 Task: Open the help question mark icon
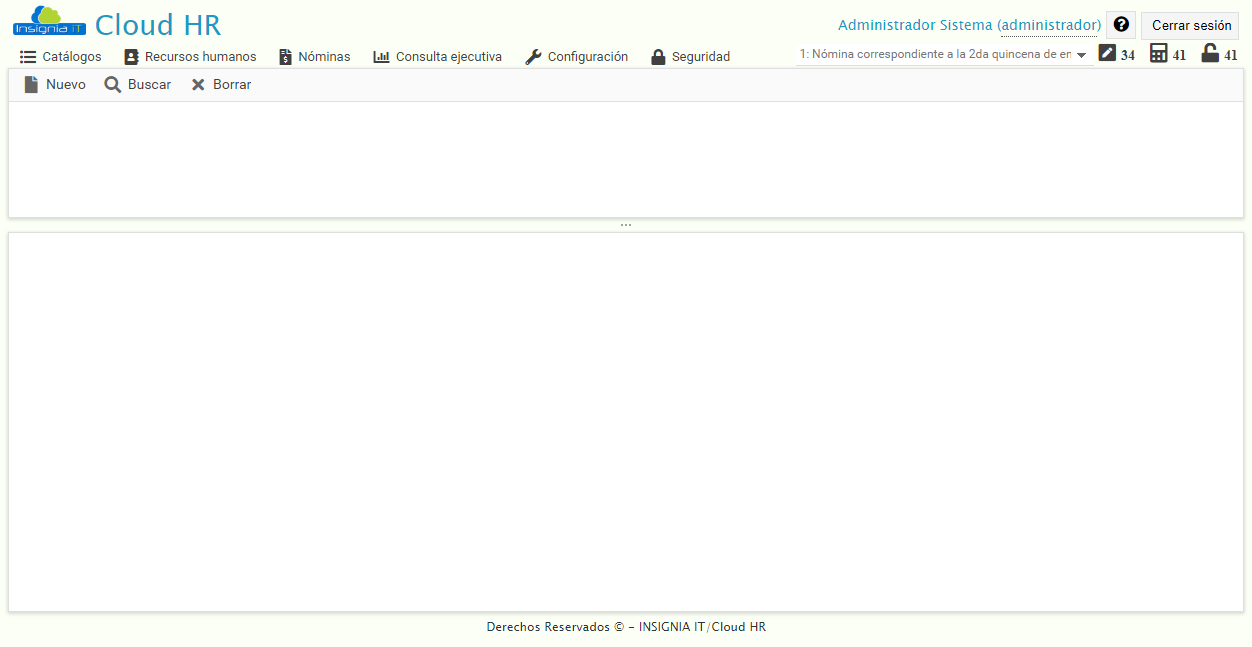coord(1120,24)
